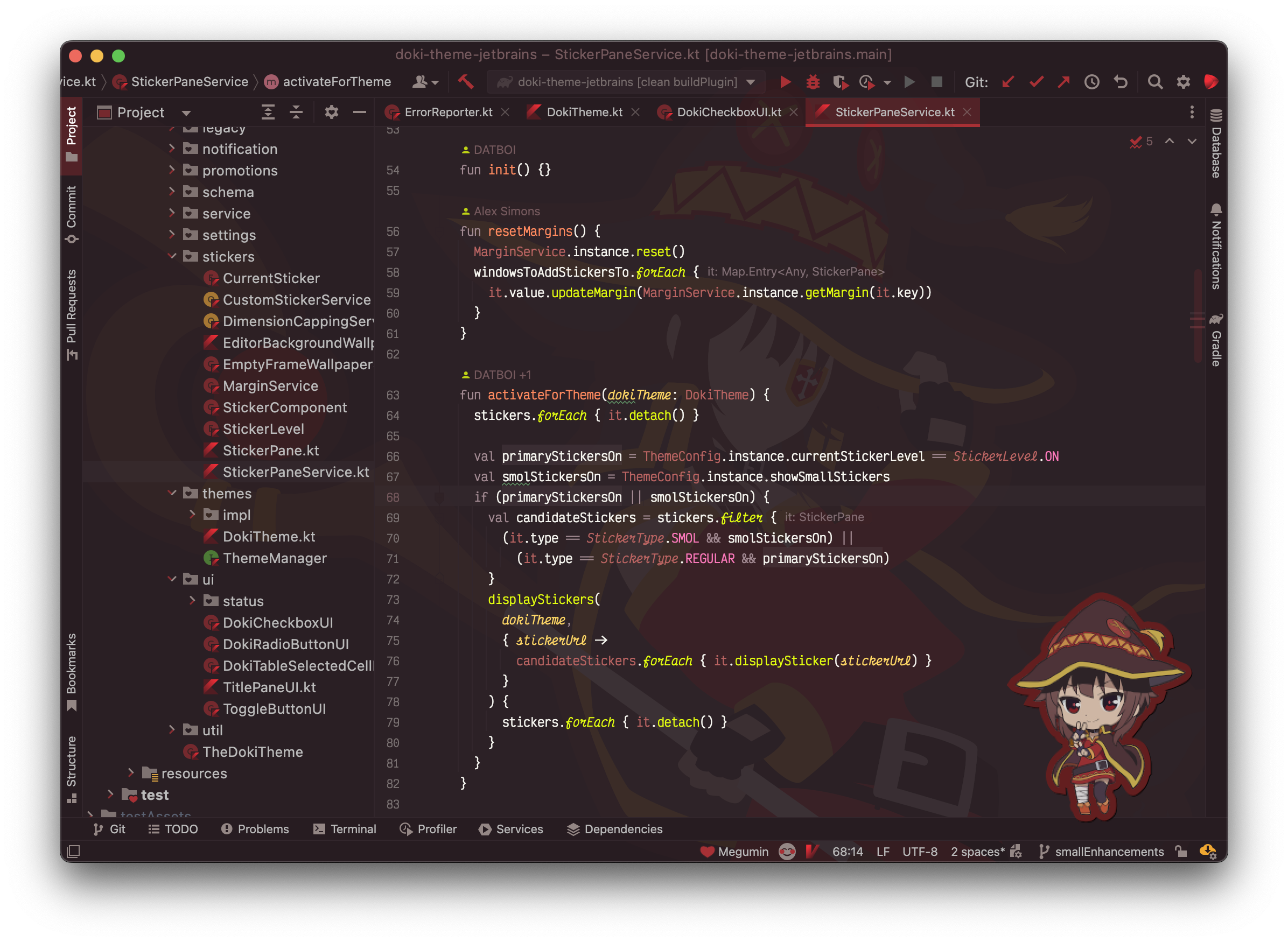Open the profiler run options dropdown arrow

(887, 82)
